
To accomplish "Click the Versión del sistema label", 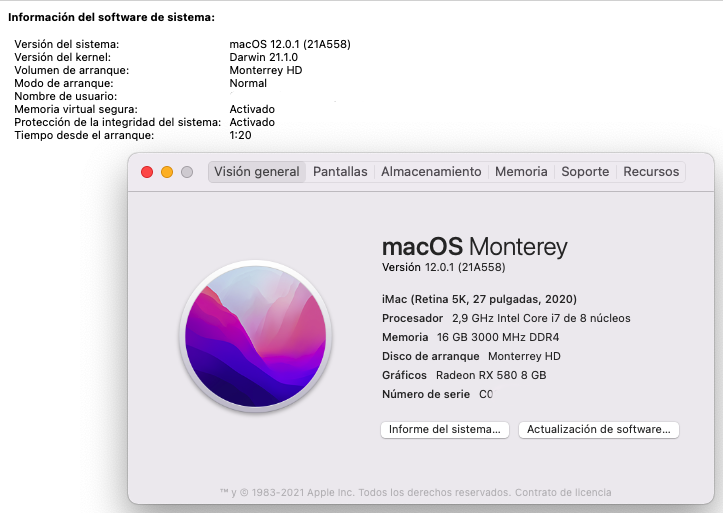I will pyautogui.click(x=66, y=44).
